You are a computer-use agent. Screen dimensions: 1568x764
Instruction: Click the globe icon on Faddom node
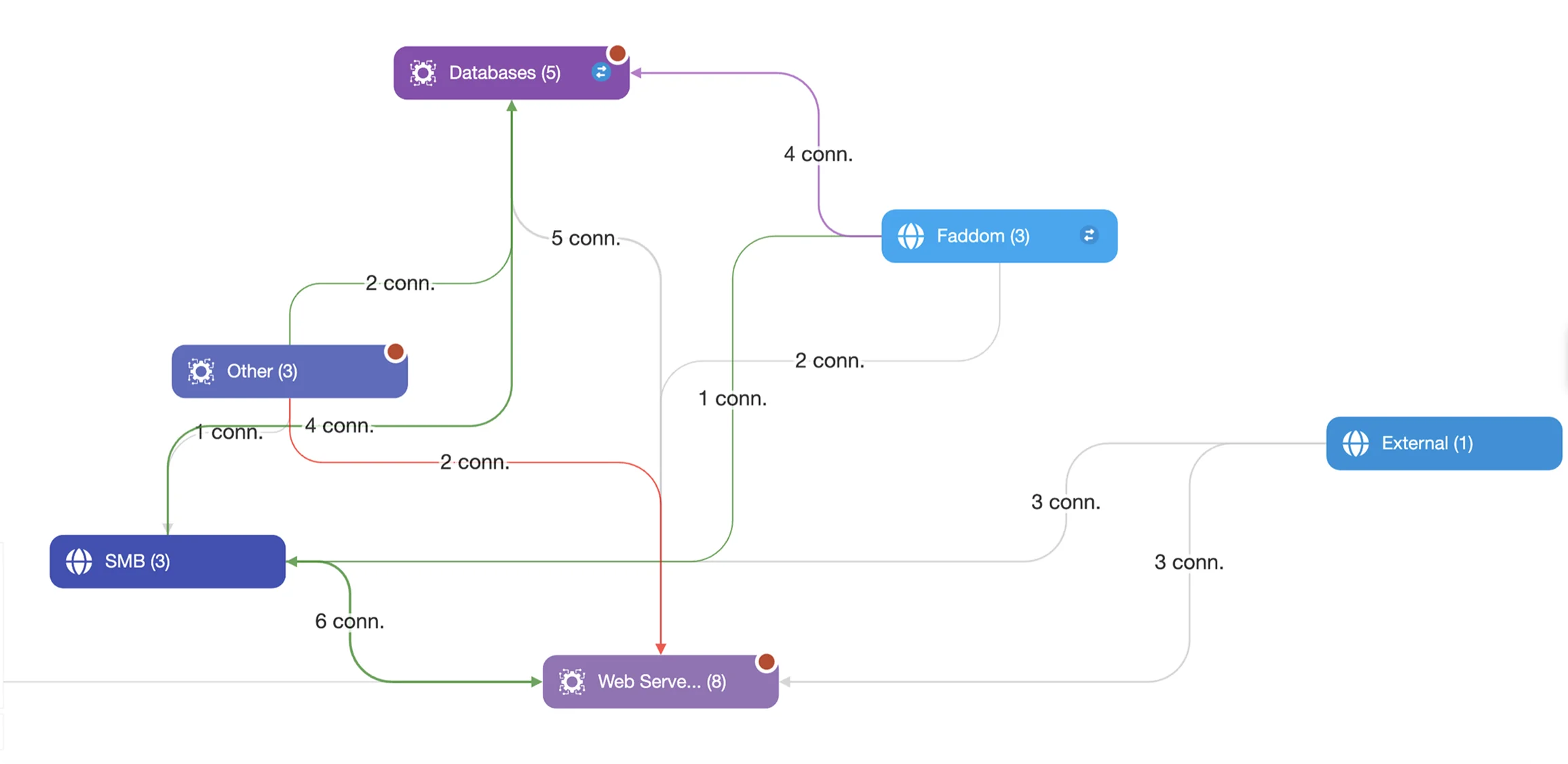911,236
